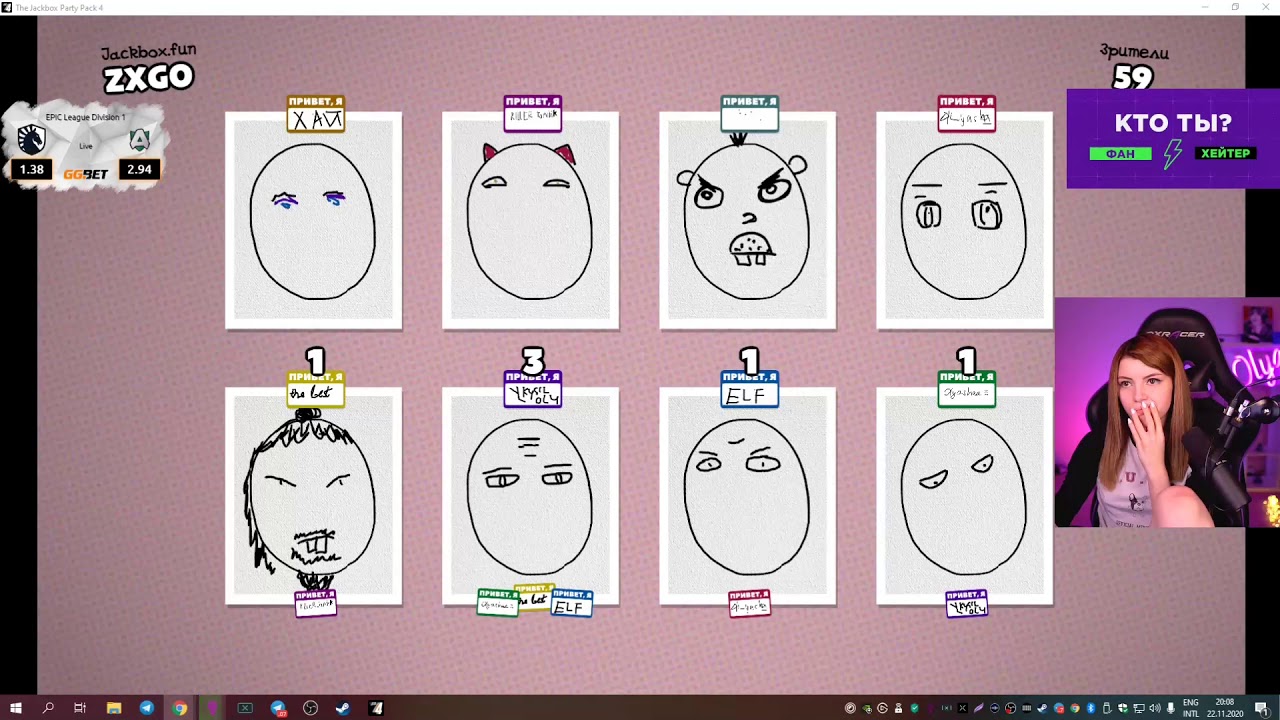
Task: Click the streamer webcam overlay
Action: click(1166, 412)
